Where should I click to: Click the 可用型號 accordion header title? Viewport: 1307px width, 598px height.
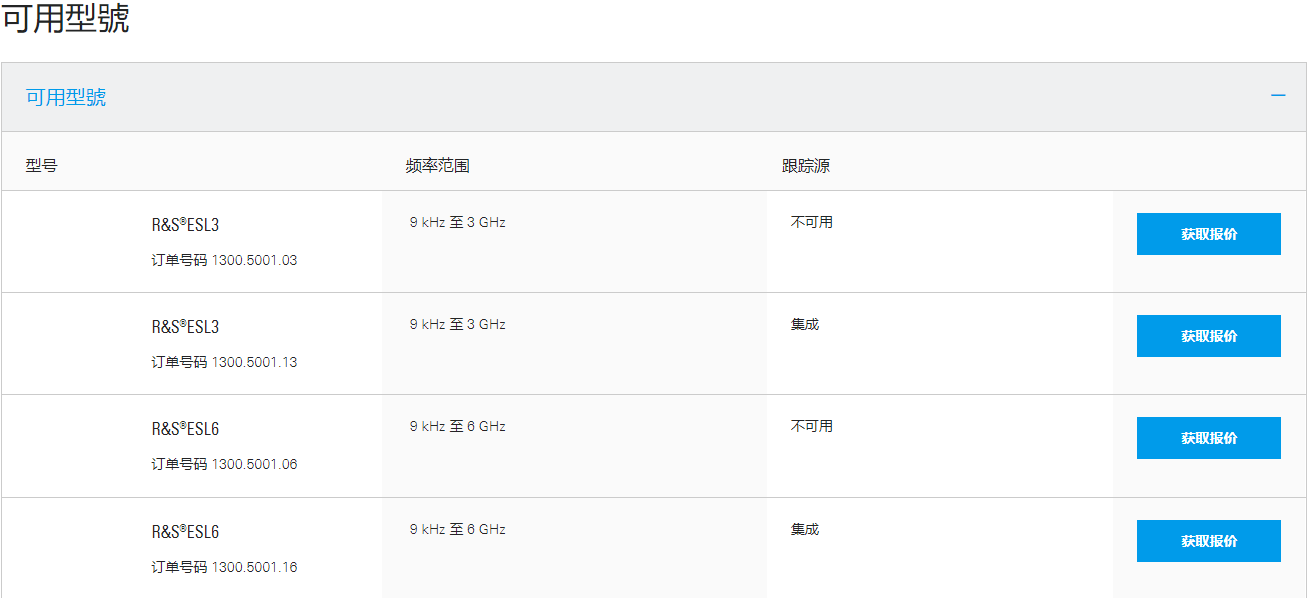click(66, 97)
